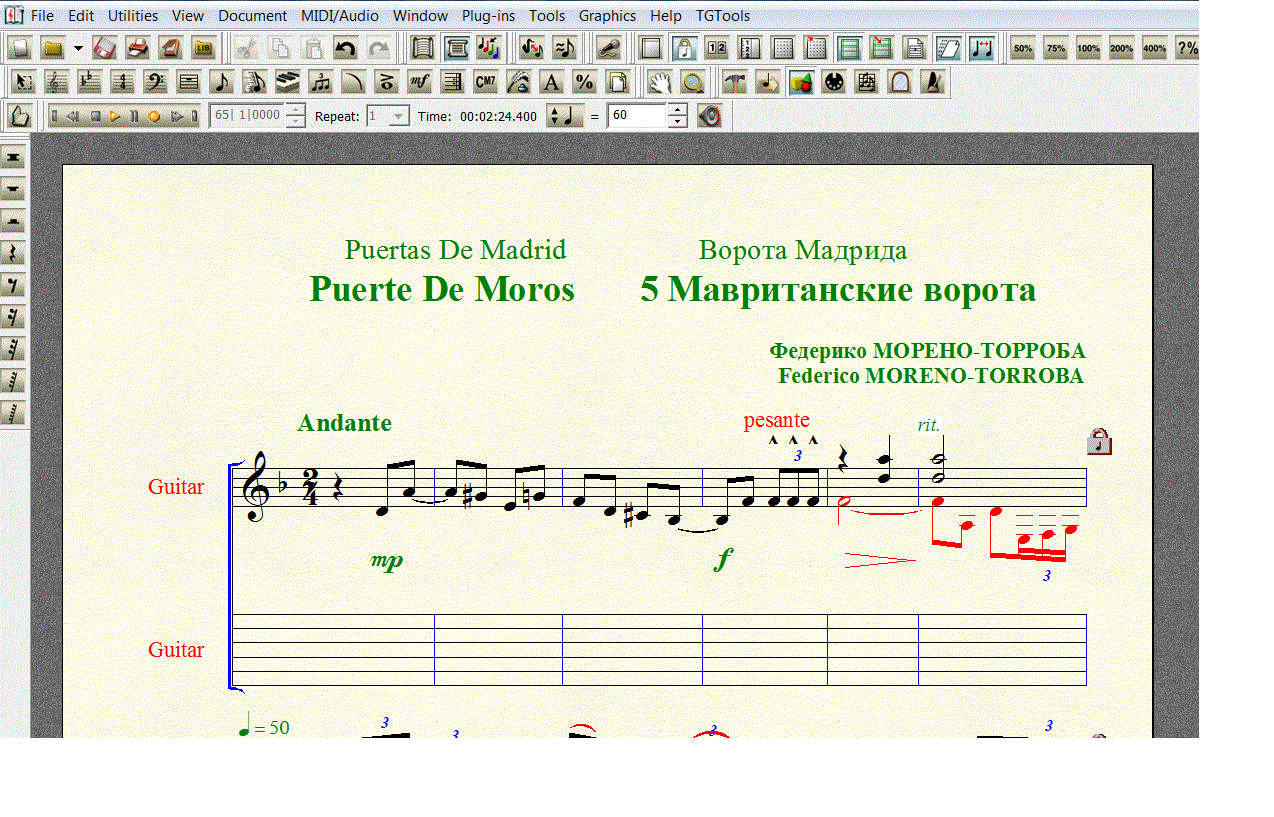Select quarter rest in rests palette

(x=14, y=253)
